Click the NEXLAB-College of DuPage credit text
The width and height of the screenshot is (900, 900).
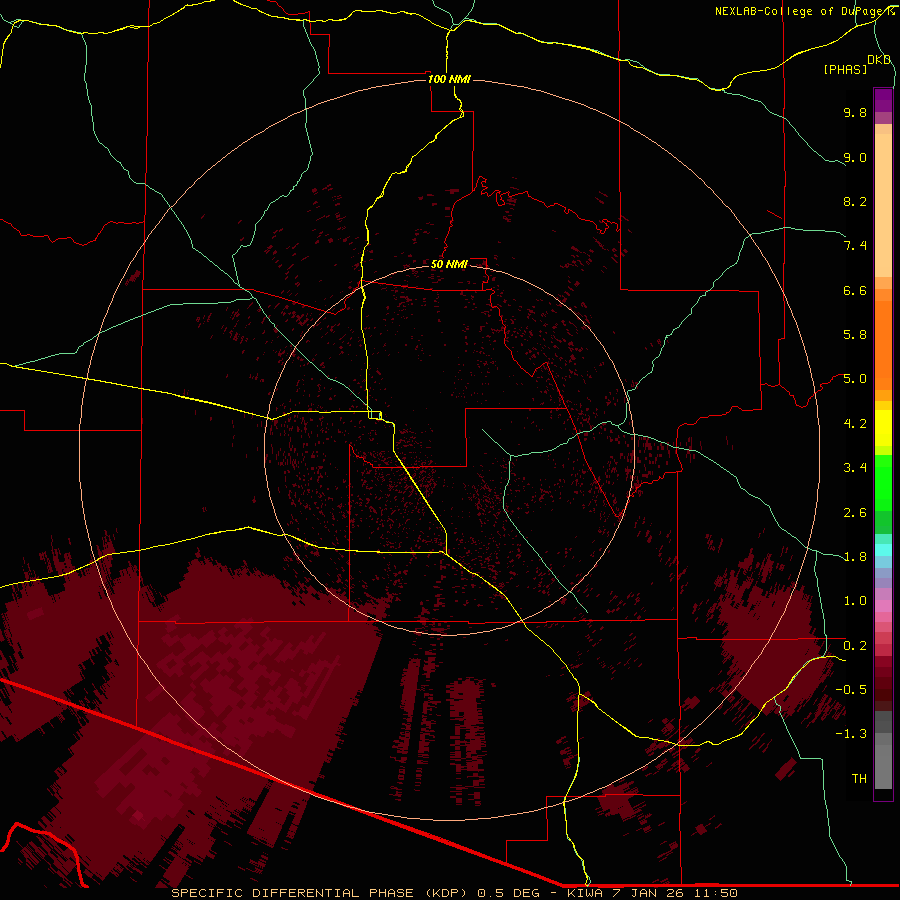pos(804,11)
